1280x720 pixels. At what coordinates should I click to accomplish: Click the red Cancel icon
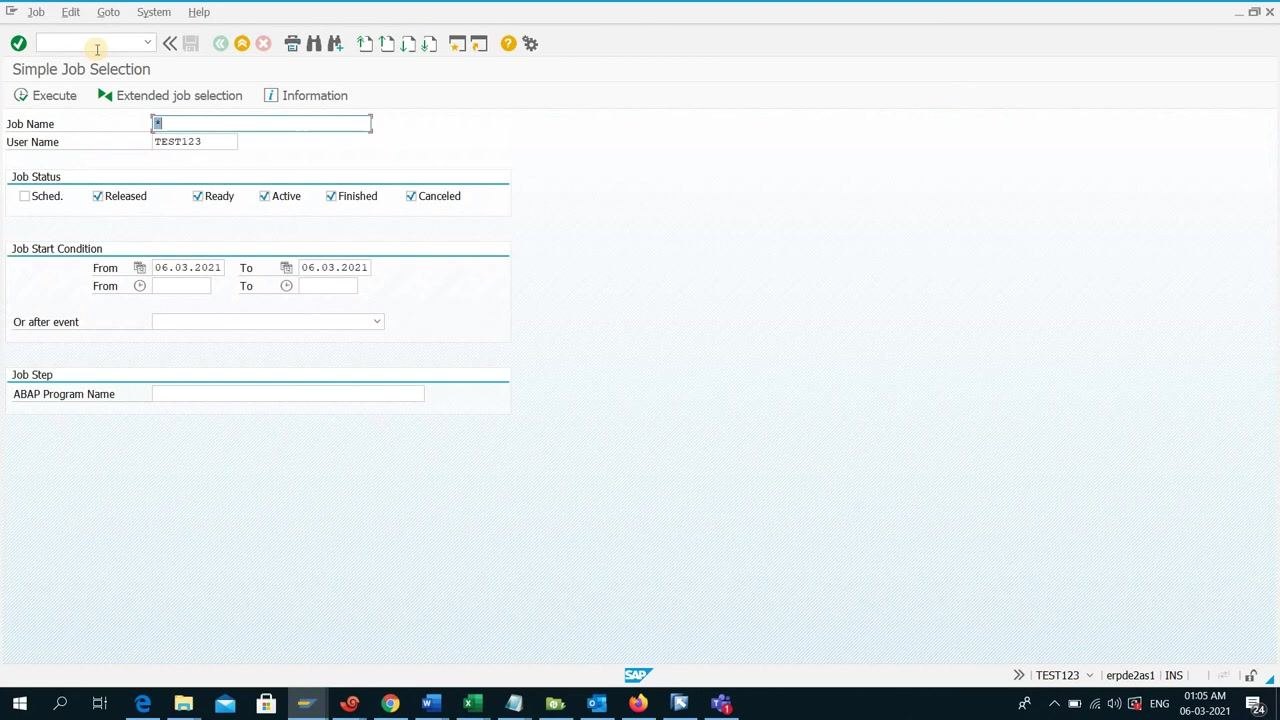(x=263, y=43)
